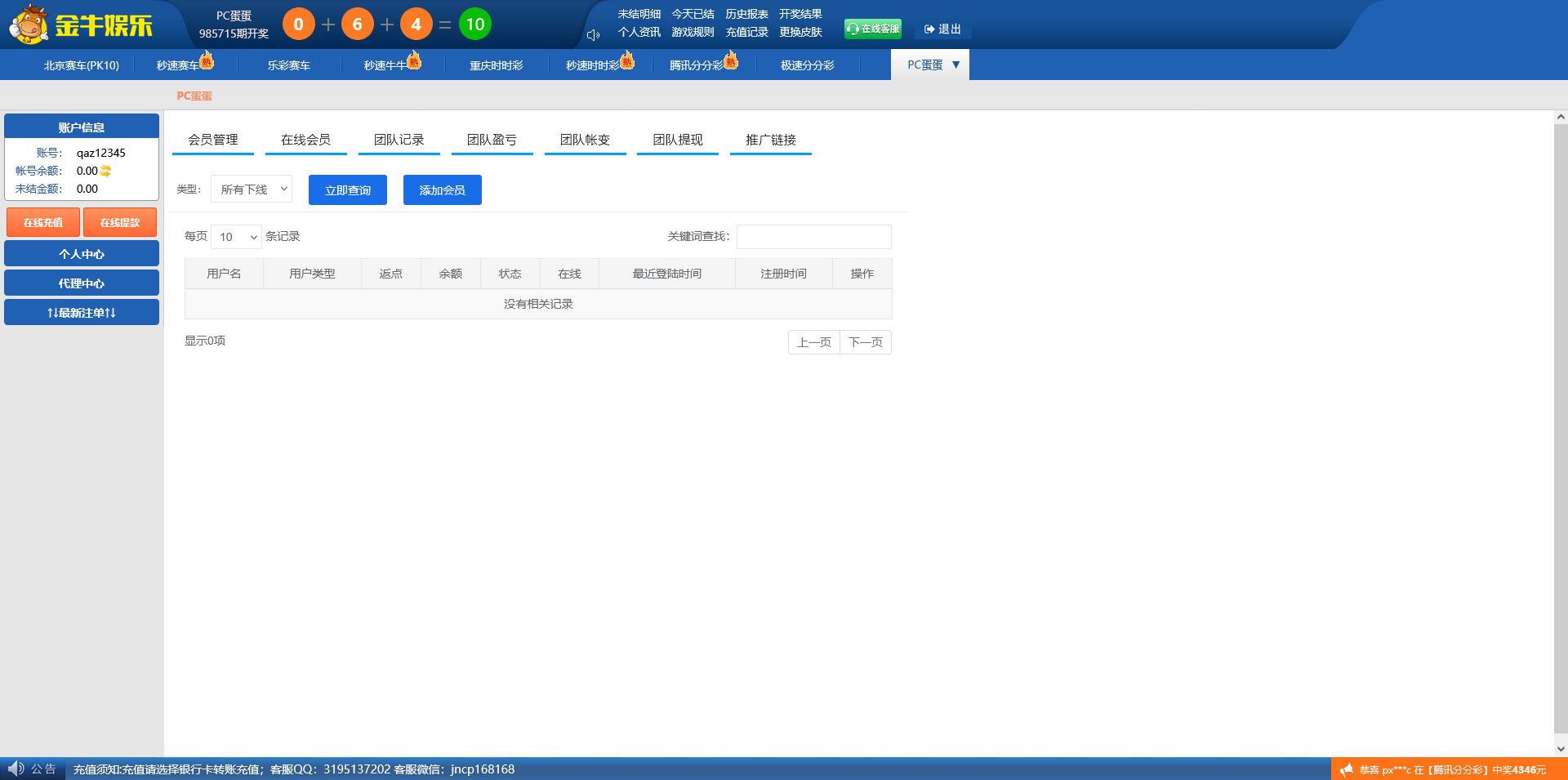Image resolution: width=1568 pixels, height=780 pixels.
Task: Click inside the 关键词查找 search field
Action: click(813, 237)
